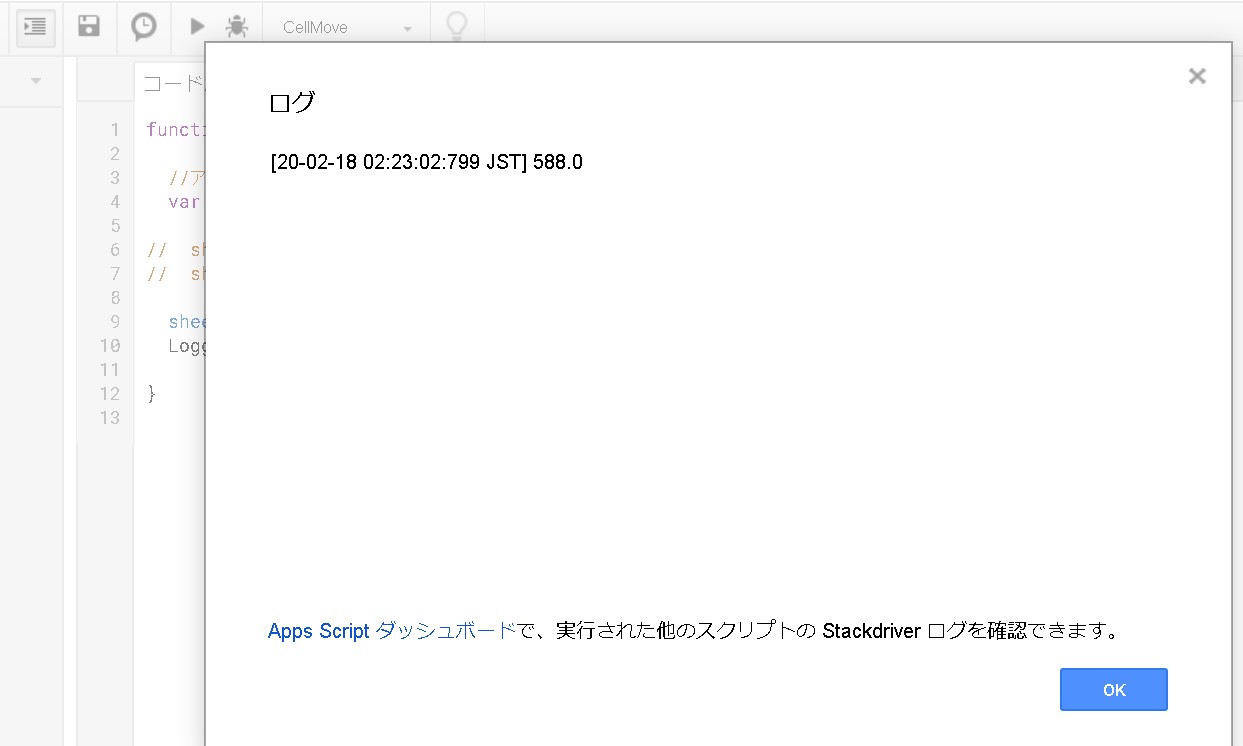Image resolution: width=1243 pixels, height=746 pixels.
Task: Click the closing brace on line 12
Action: [x=150, y=393]
